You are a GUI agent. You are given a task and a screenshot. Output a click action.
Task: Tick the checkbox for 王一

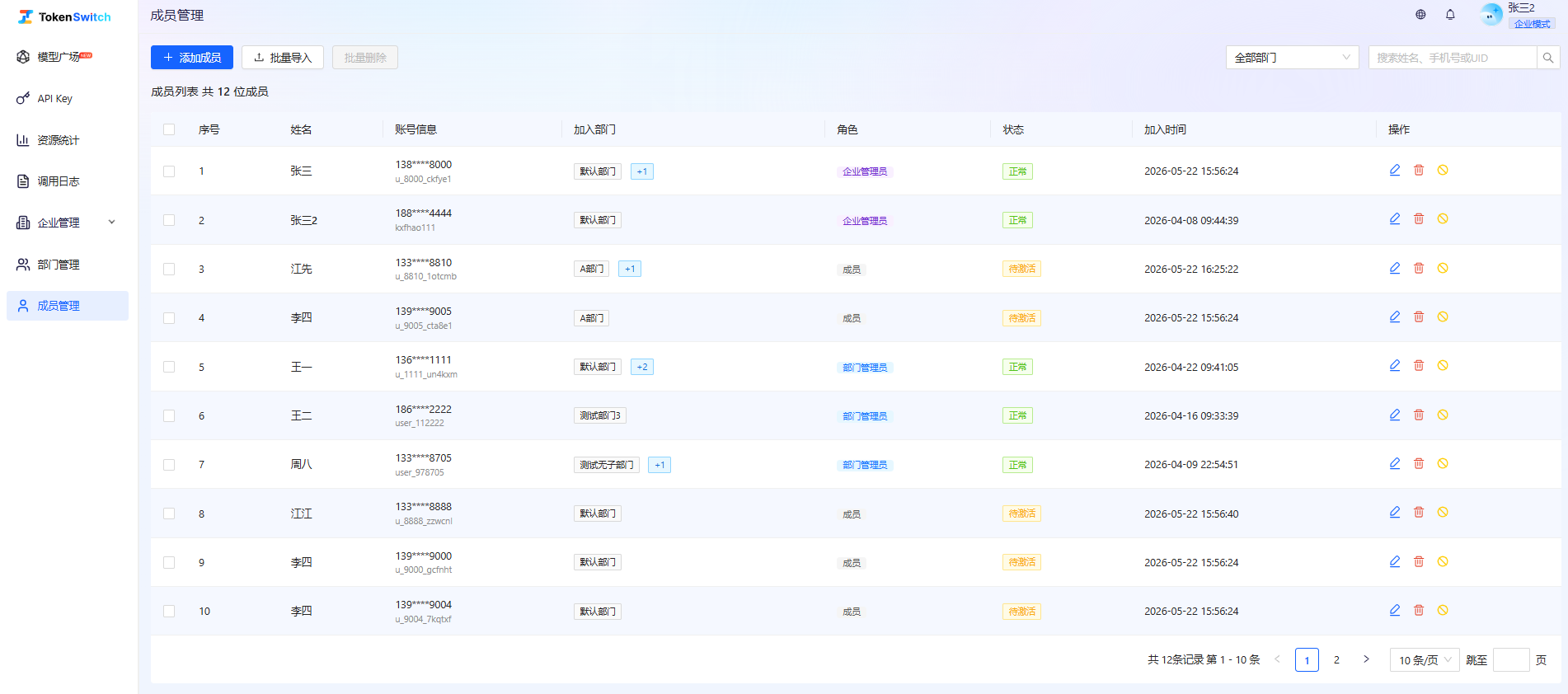pos(169,367)
